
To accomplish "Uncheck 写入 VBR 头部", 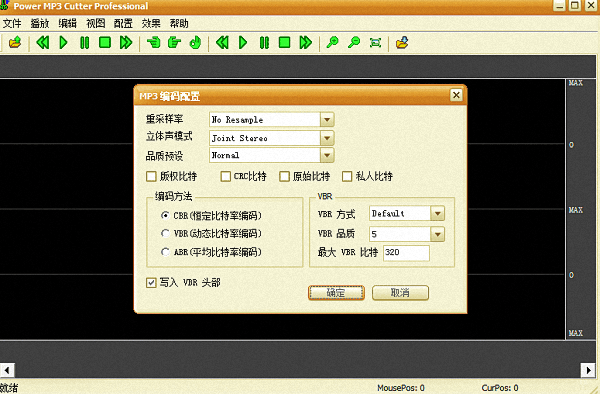I will (x=151, y=283).
